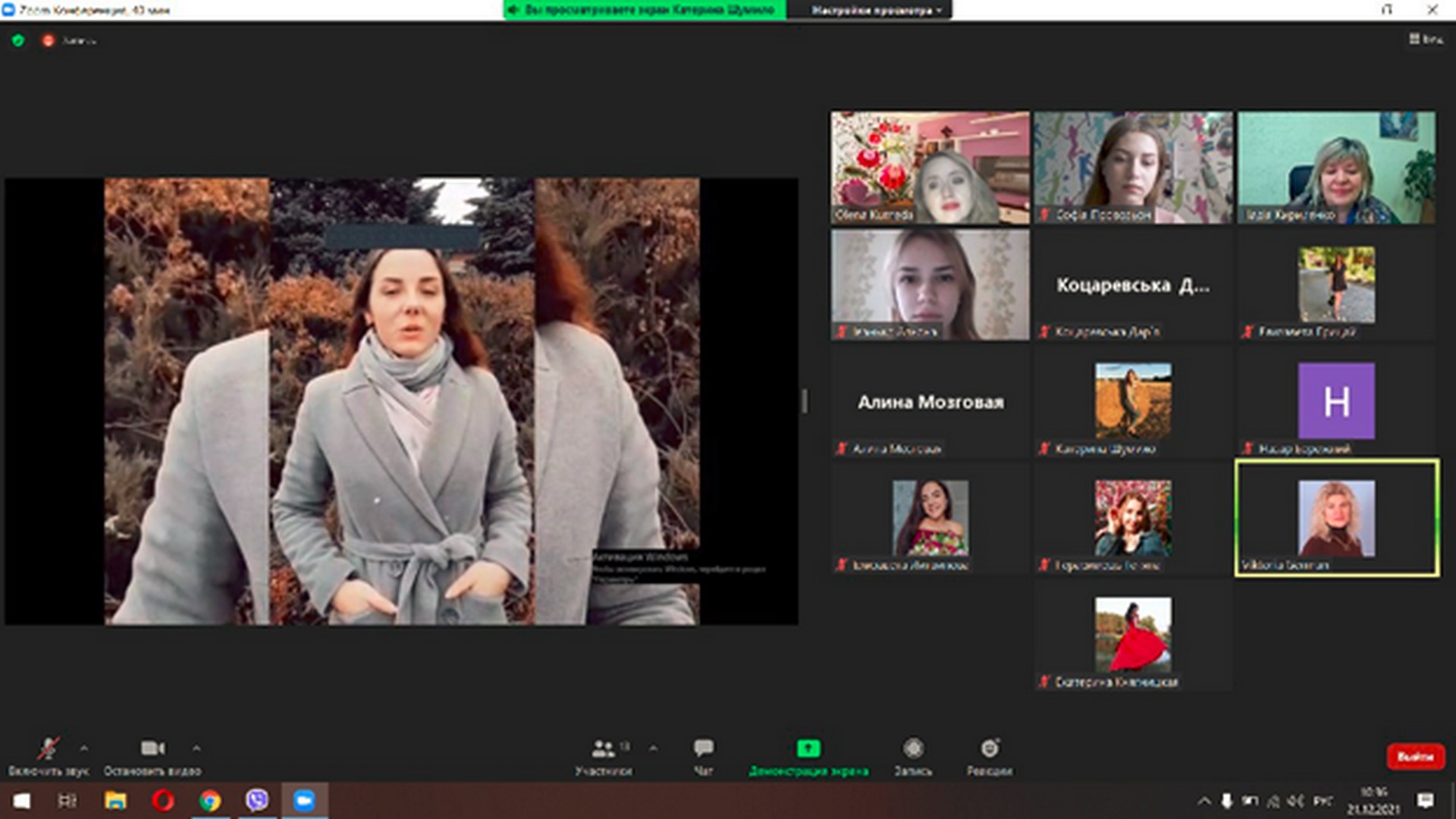
Task: Open the Participants panel
Action: pyautogui.click(x=603, y=749)
